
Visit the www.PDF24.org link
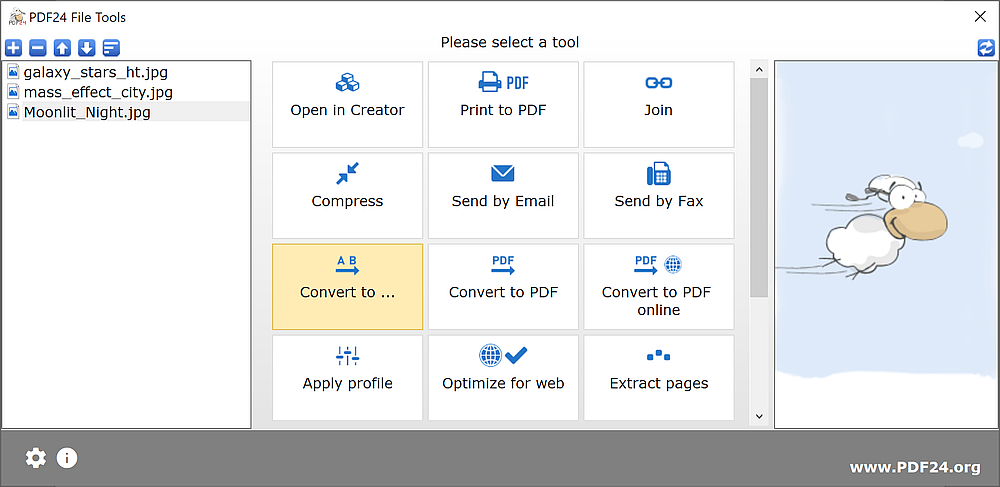(915, 467)
